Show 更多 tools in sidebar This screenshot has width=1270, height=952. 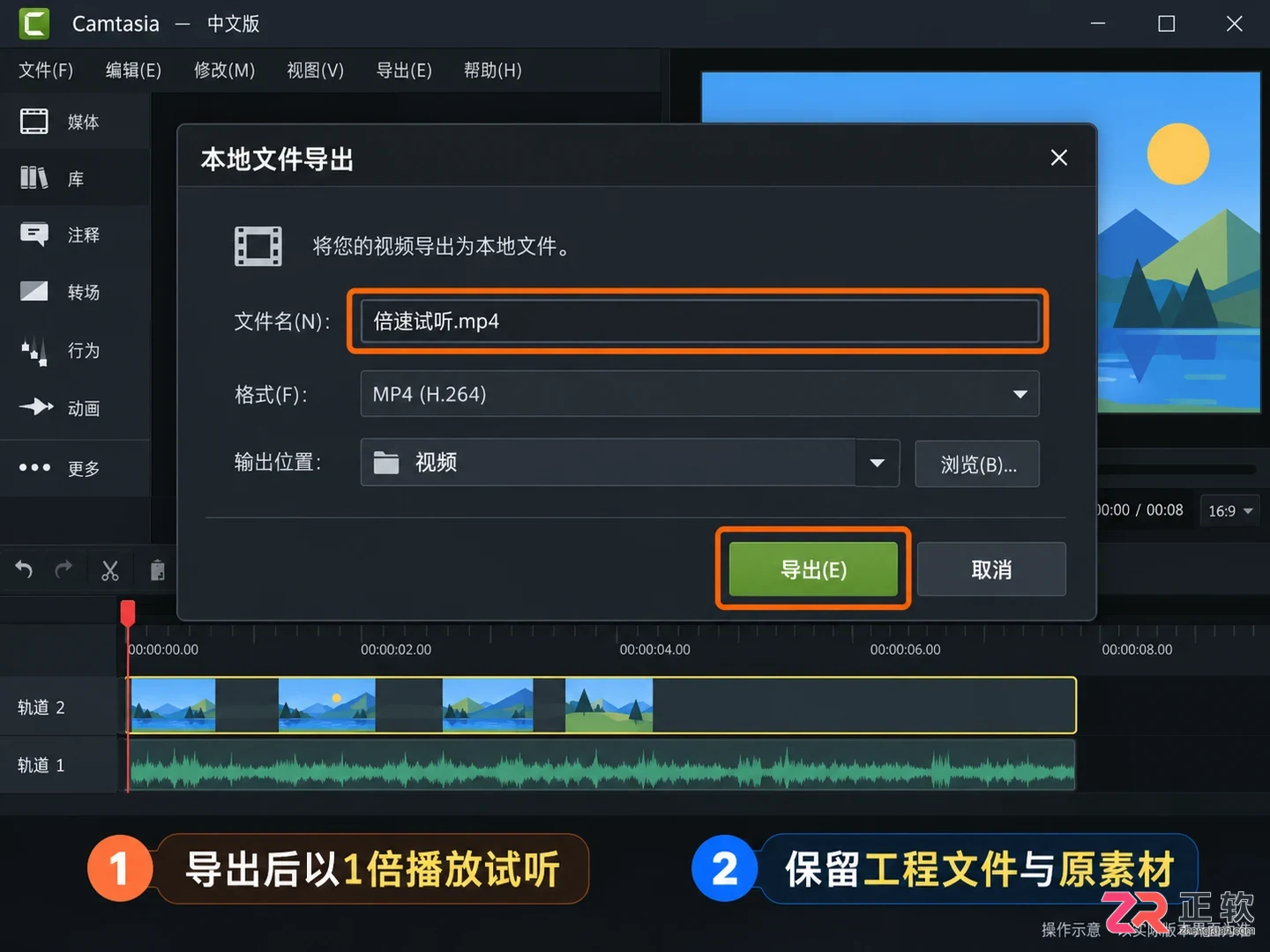point(60,468)
